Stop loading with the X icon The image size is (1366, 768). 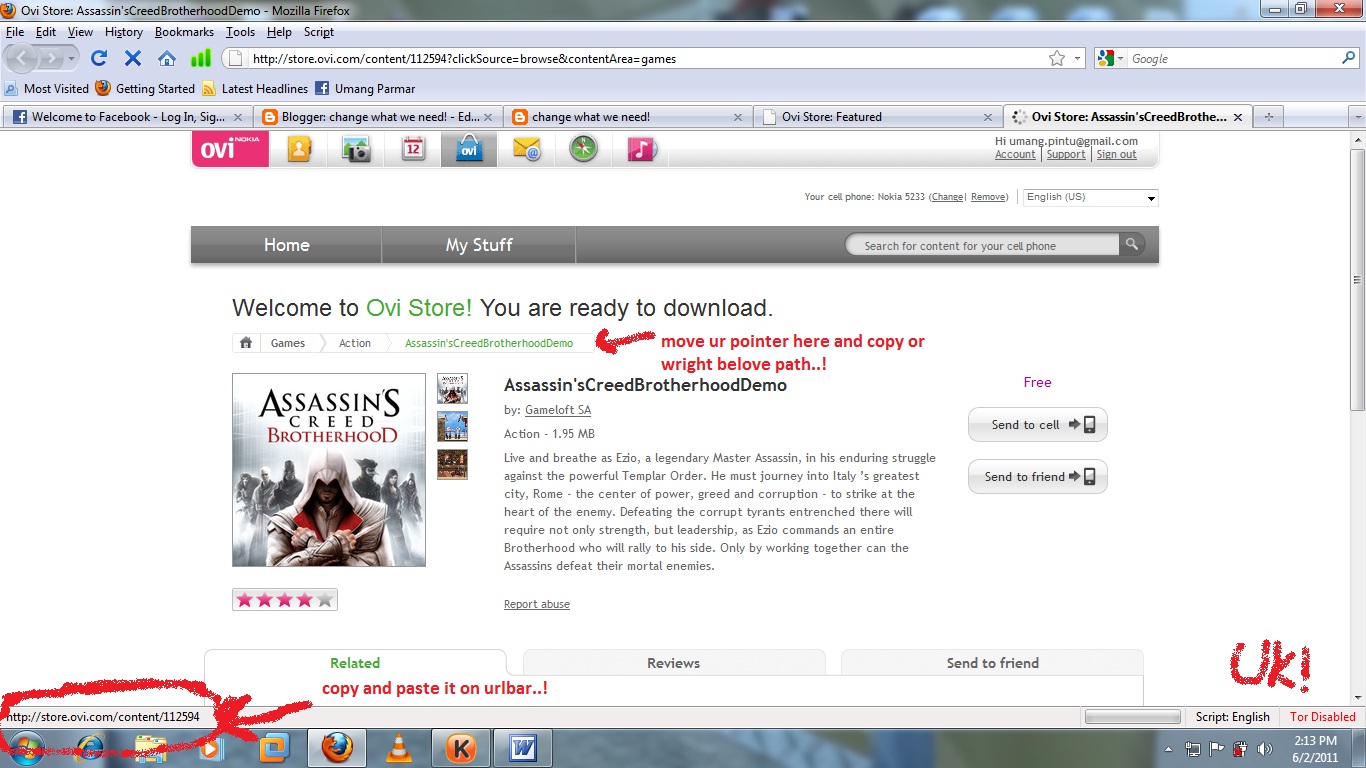click(132, 59)
